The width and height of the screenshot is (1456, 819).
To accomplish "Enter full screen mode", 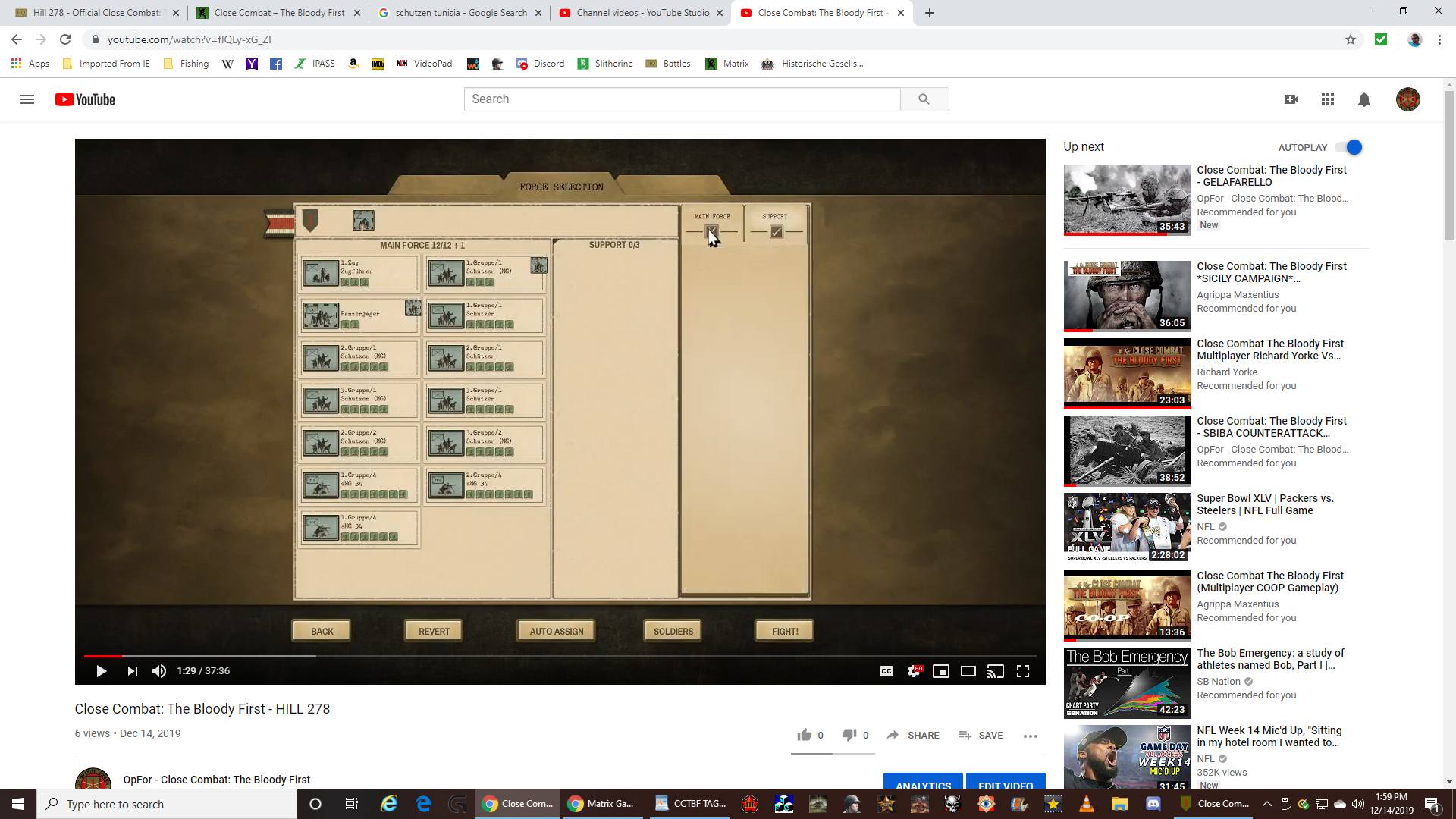I will pos(1023,671).
